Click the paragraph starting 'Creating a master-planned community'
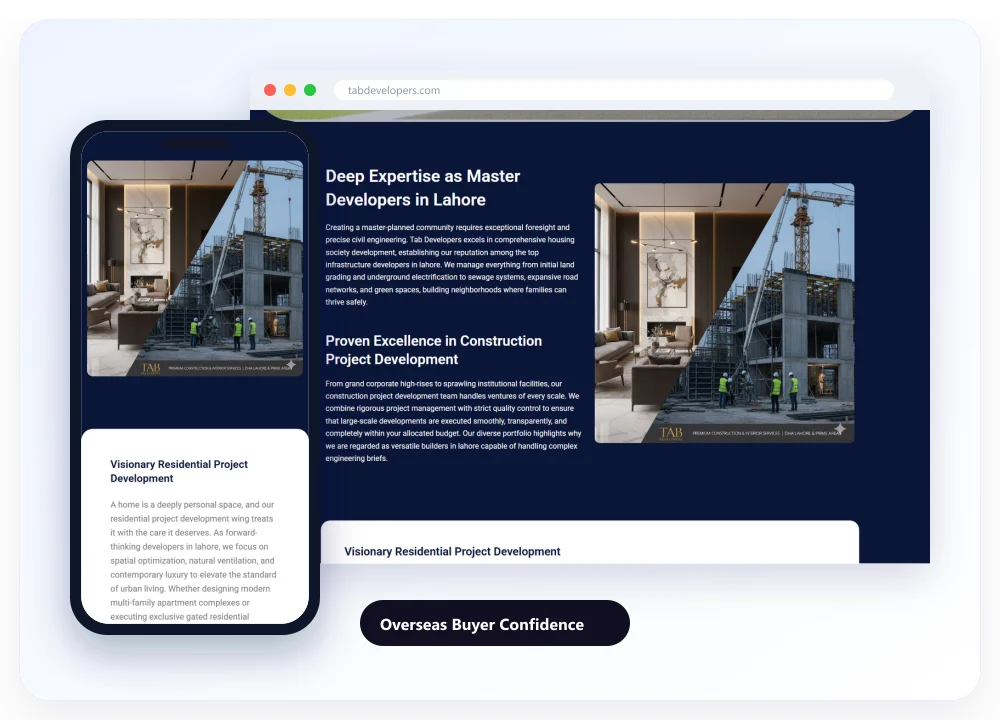Screen dimensions: 1000x720 452,265
